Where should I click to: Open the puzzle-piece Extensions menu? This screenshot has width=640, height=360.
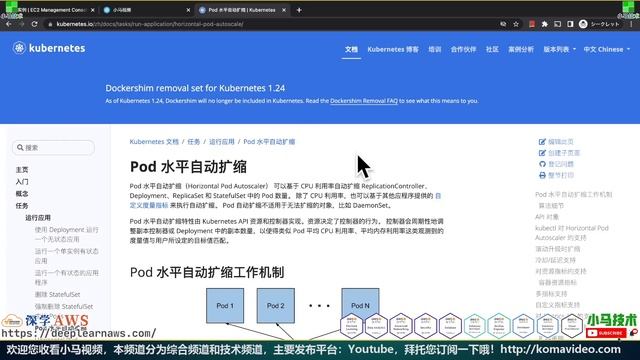coord(544,24)
